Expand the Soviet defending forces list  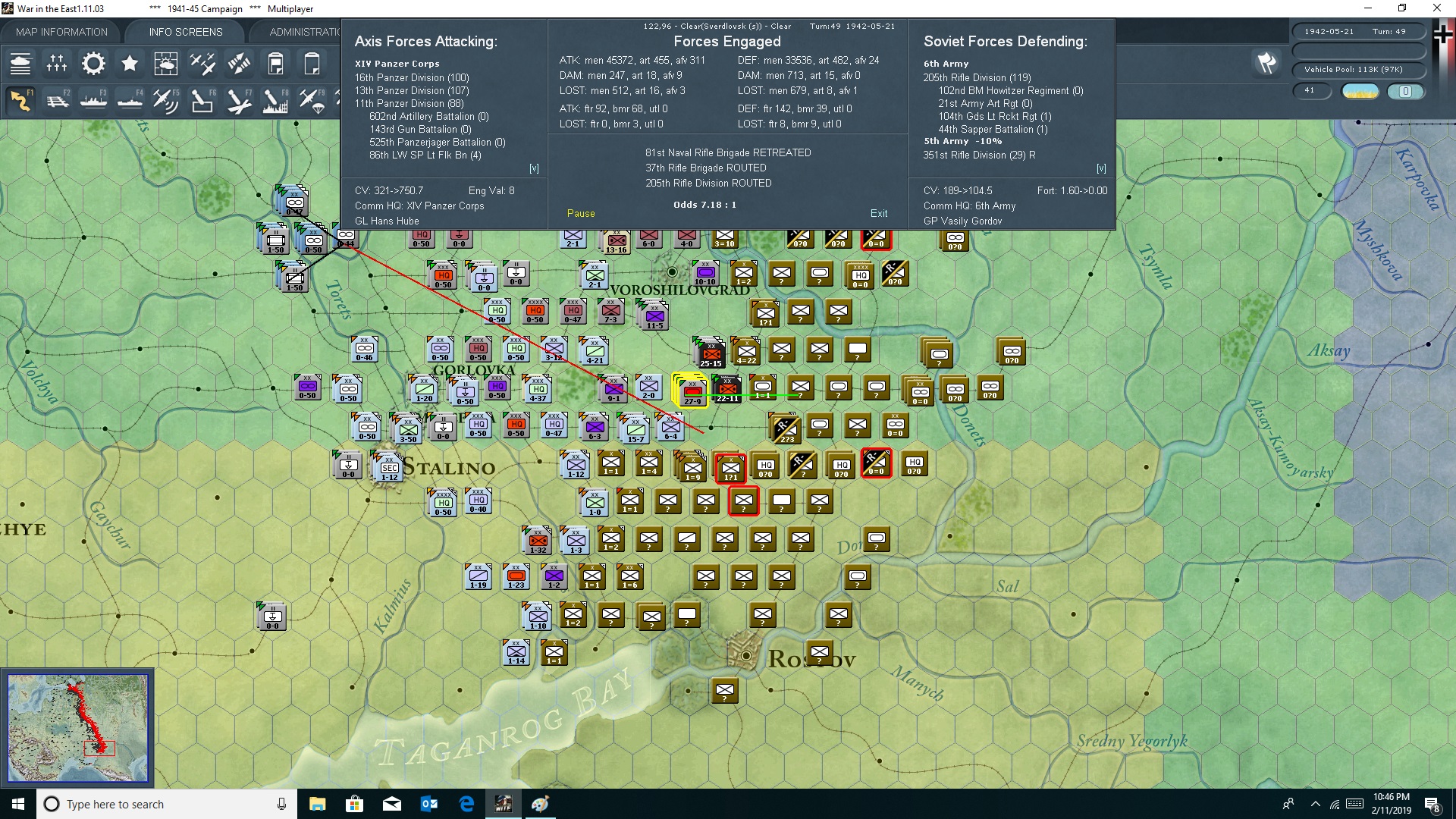pyautogui.click(x=1101, y=168)
